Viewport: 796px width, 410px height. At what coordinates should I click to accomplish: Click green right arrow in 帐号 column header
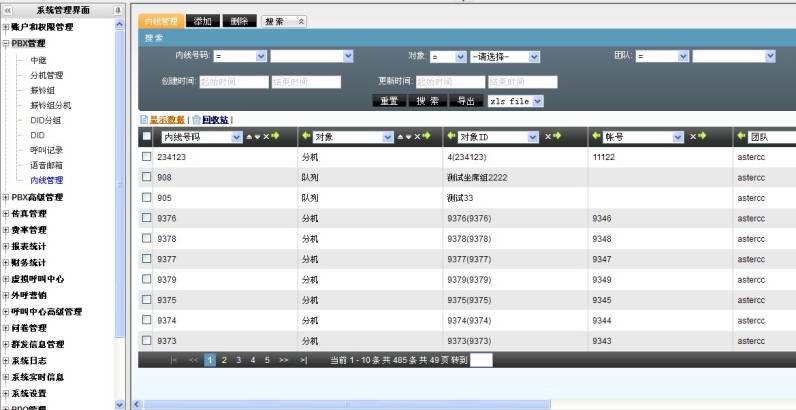pyautogui.click(x=703, y=136)
